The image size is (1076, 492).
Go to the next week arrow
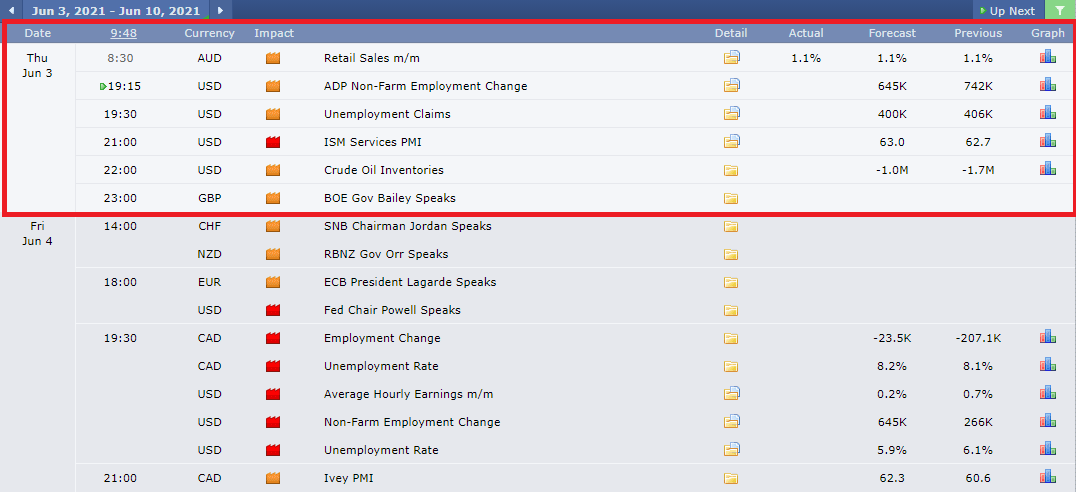pyautogui.click(x=220, y=10)
